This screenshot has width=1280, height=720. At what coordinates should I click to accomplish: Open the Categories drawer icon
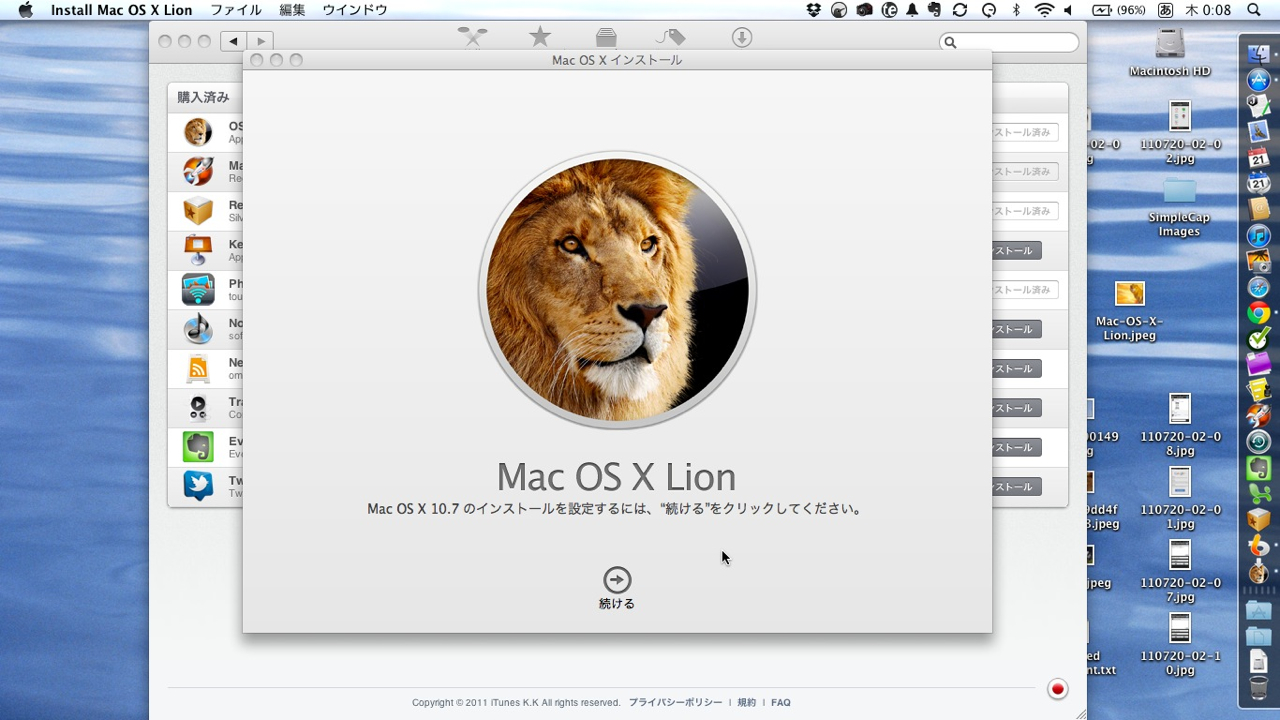coord(606,37)
